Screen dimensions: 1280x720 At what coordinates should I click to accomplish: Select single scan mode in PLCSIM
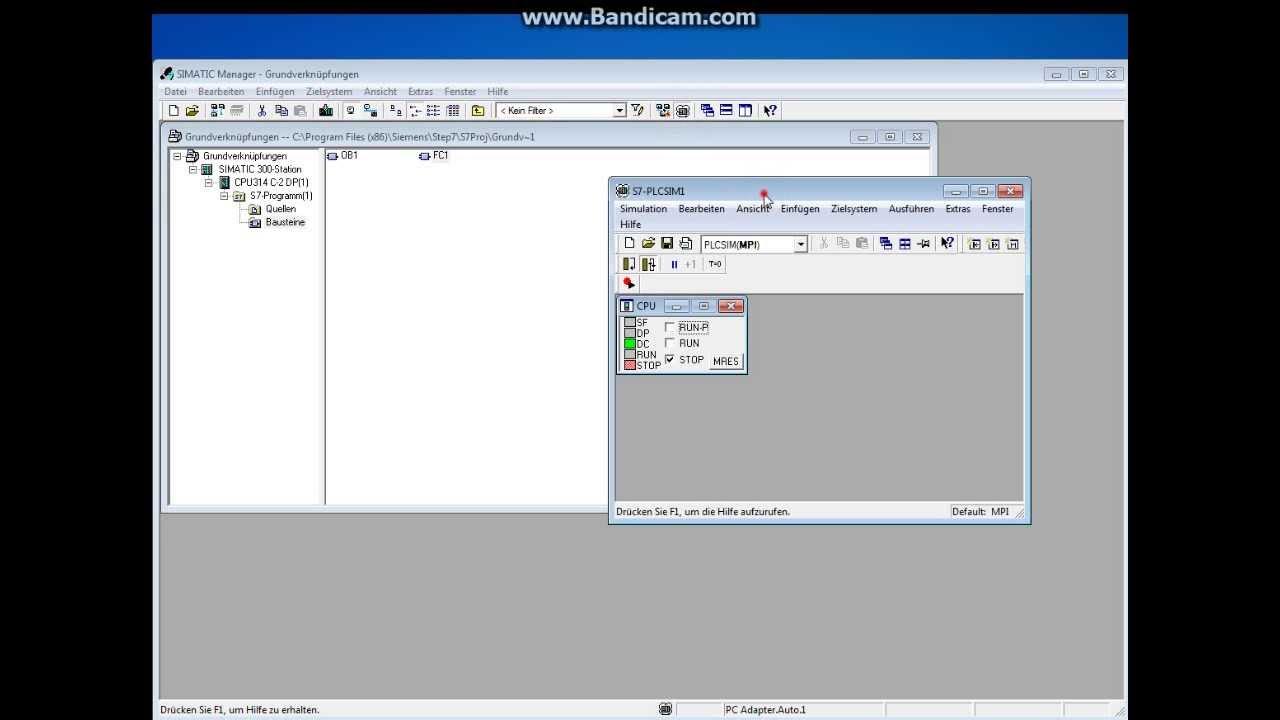tap(629, 264)
